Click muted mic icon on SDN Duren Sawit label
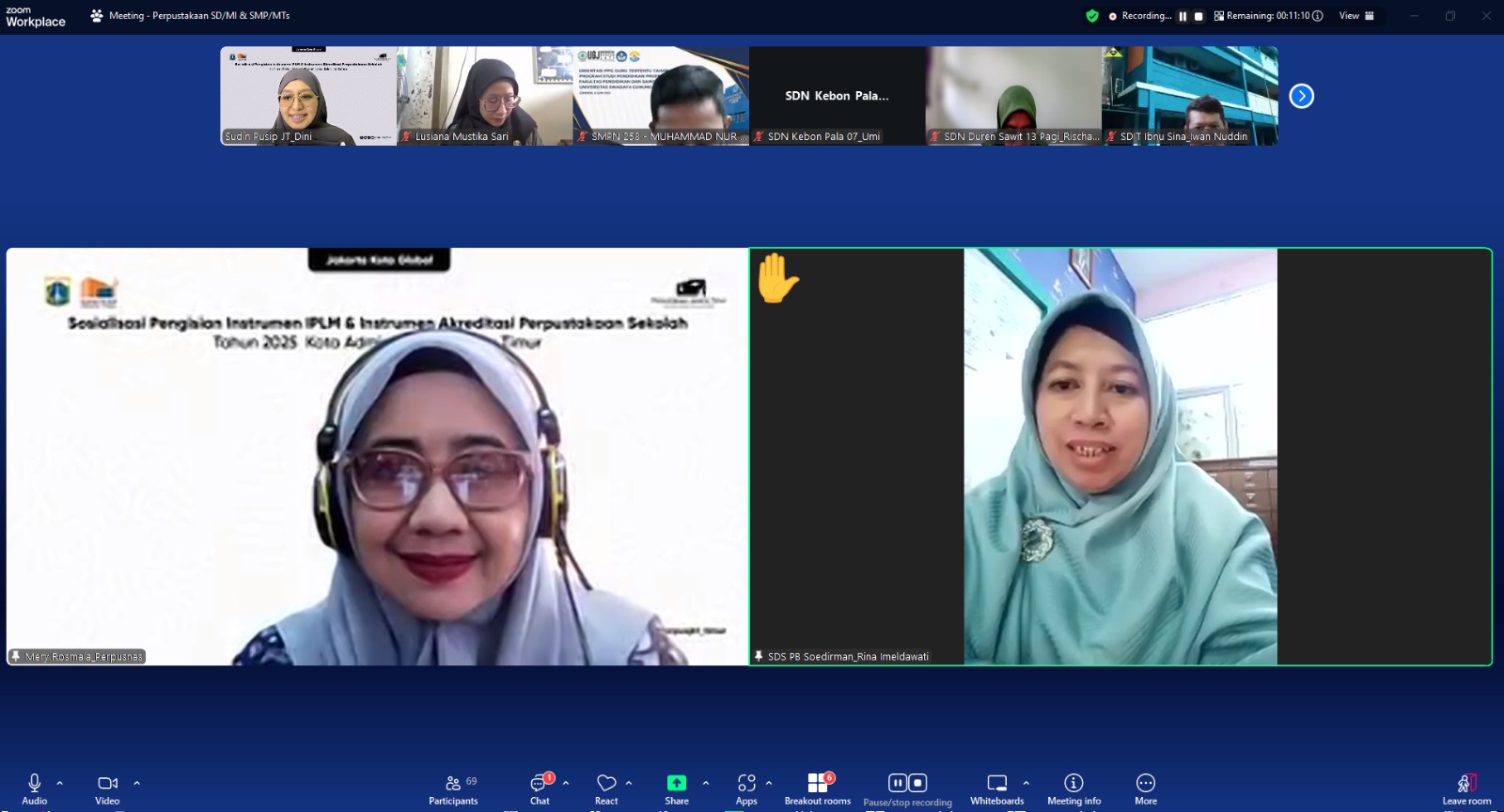This screenshot has width=1504, height=812. [x=935, y=136]
